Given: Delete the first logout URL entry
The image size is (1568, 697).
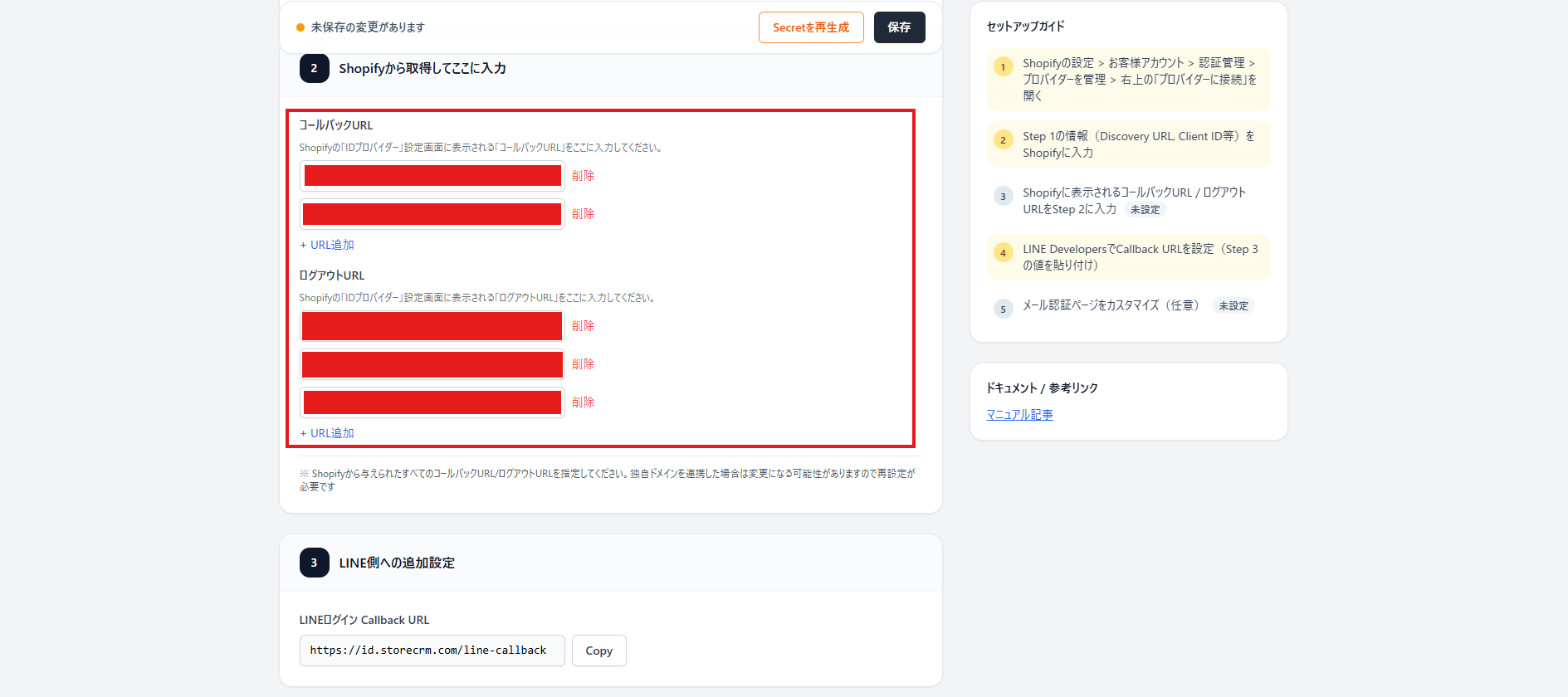Looking at the screenshot, I should point(583,326).
